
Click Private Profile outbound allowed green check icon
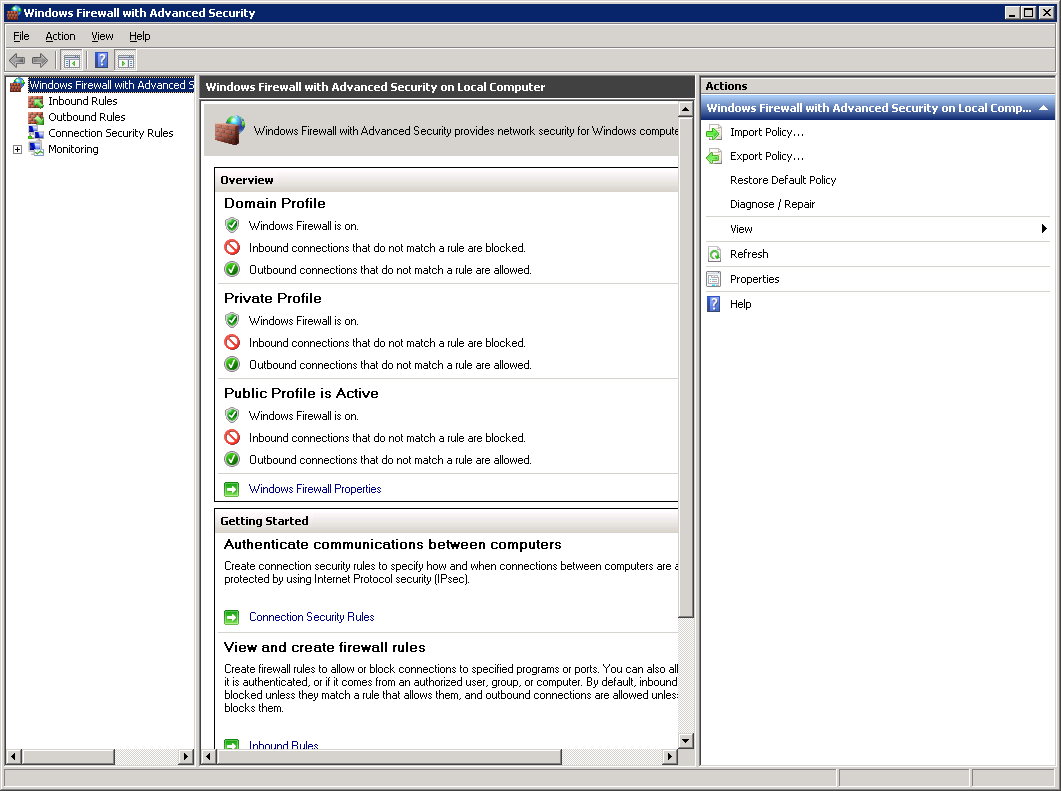point(232,365)
